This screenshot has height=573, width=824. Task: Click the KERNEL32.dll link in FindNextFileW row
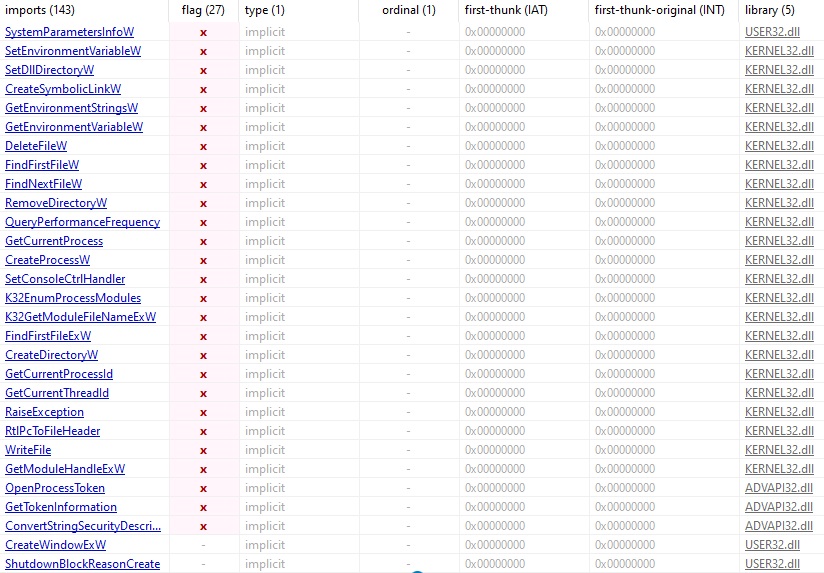(x=779, y=184)
